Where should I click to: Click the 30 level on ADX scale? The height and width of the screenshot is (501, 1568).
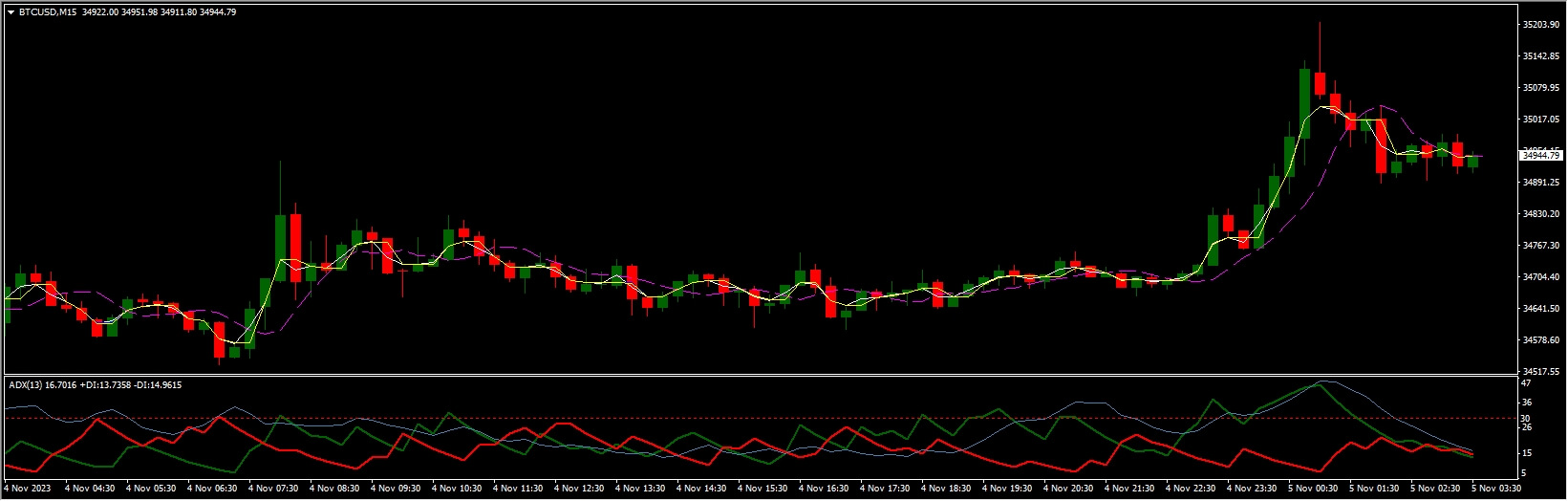click(1527, 419)
